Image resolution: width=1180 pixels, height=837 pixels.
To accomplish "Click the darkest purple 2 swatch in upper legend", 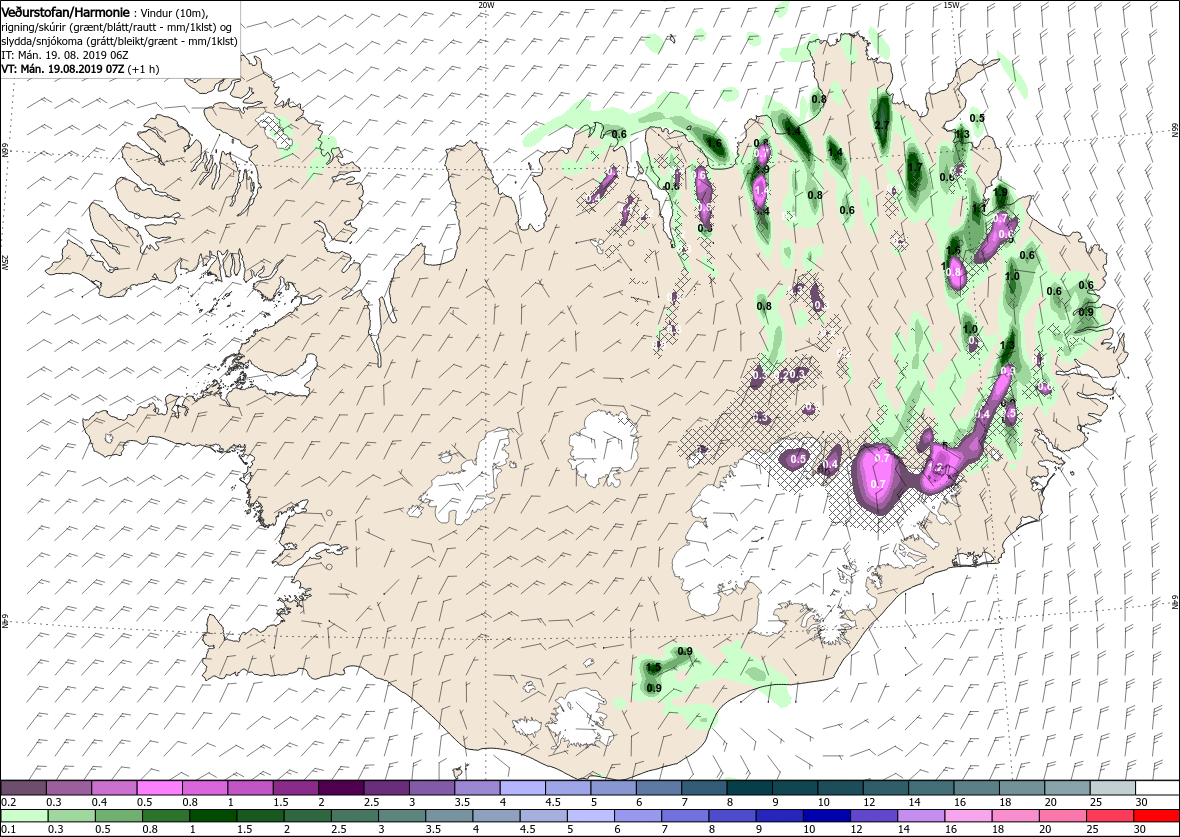I will point(341,787).
